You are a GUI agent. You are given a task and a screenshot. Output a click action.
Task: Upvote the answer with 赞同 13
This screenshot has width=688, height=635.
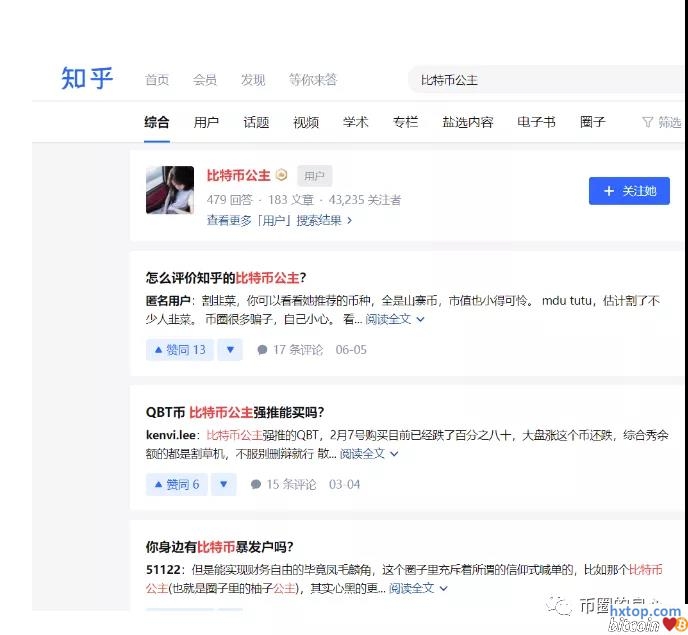coord(180,350)
